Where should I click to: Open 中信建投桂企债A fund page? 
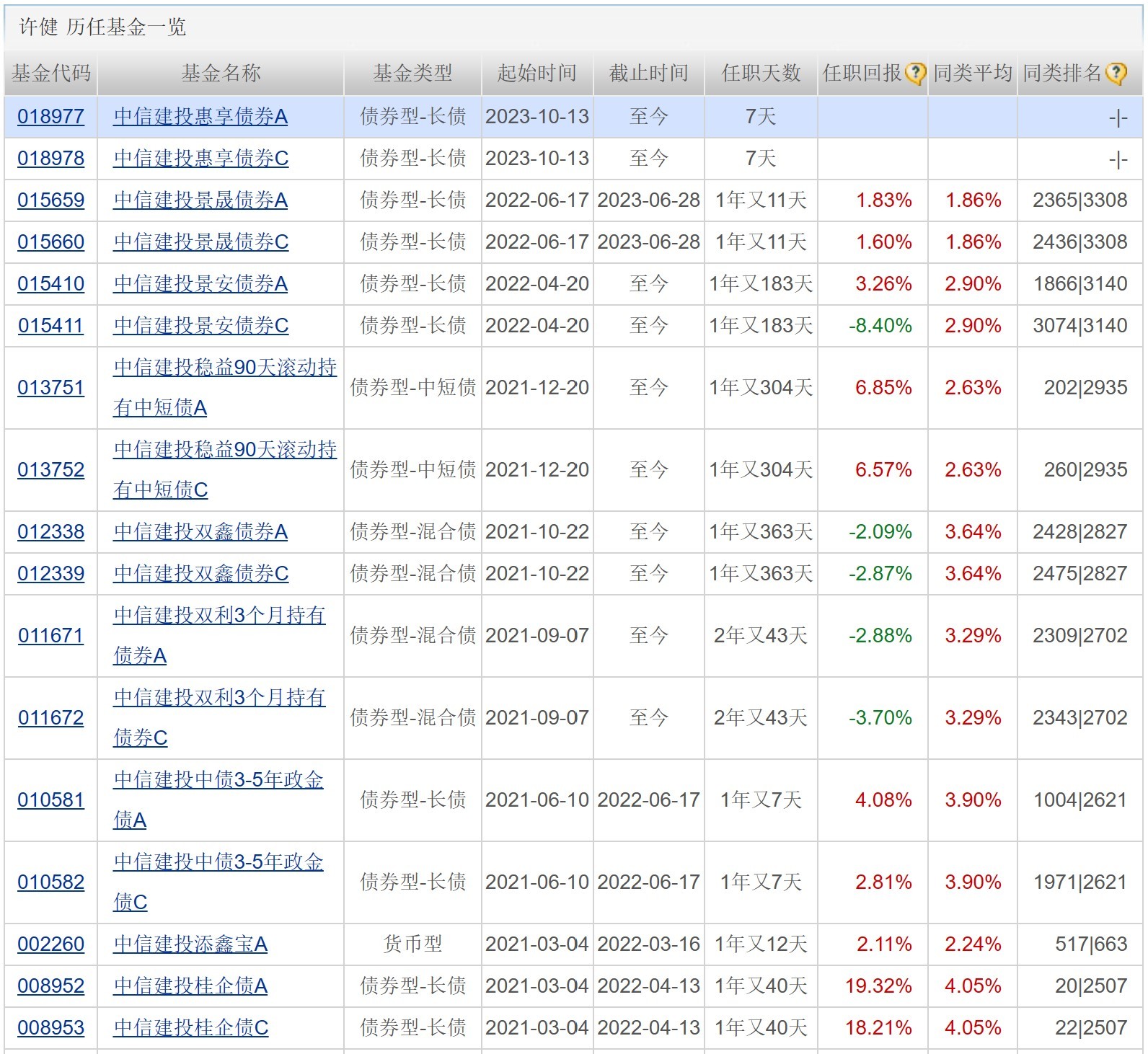190,986
